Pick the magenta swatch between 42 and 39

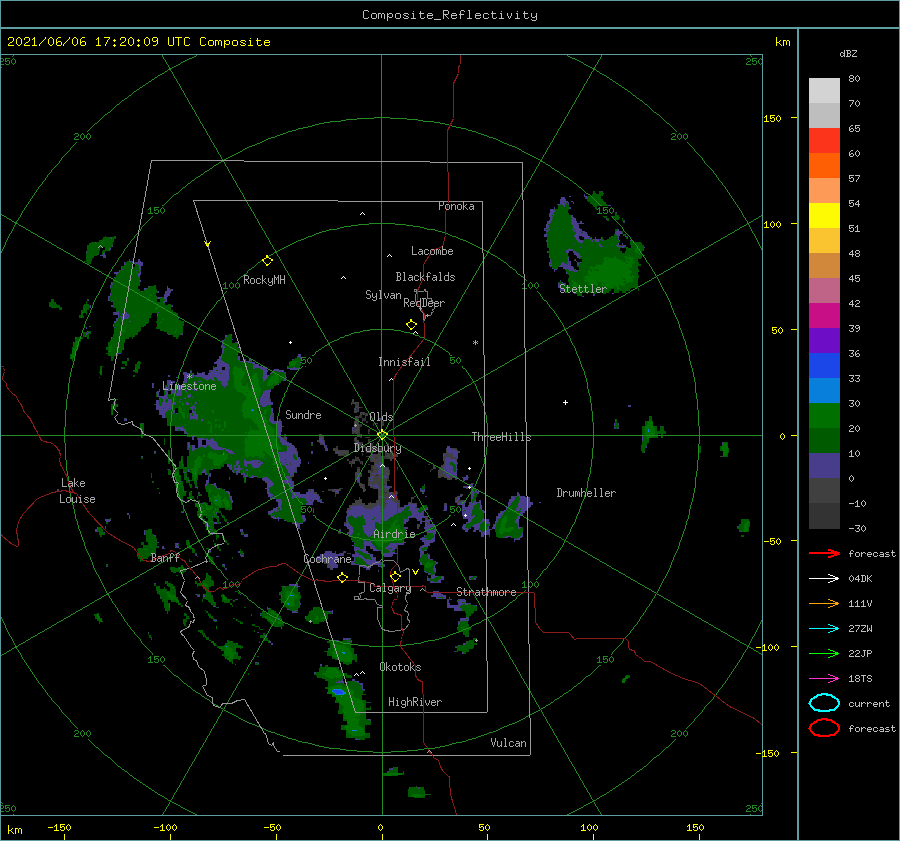824,316
